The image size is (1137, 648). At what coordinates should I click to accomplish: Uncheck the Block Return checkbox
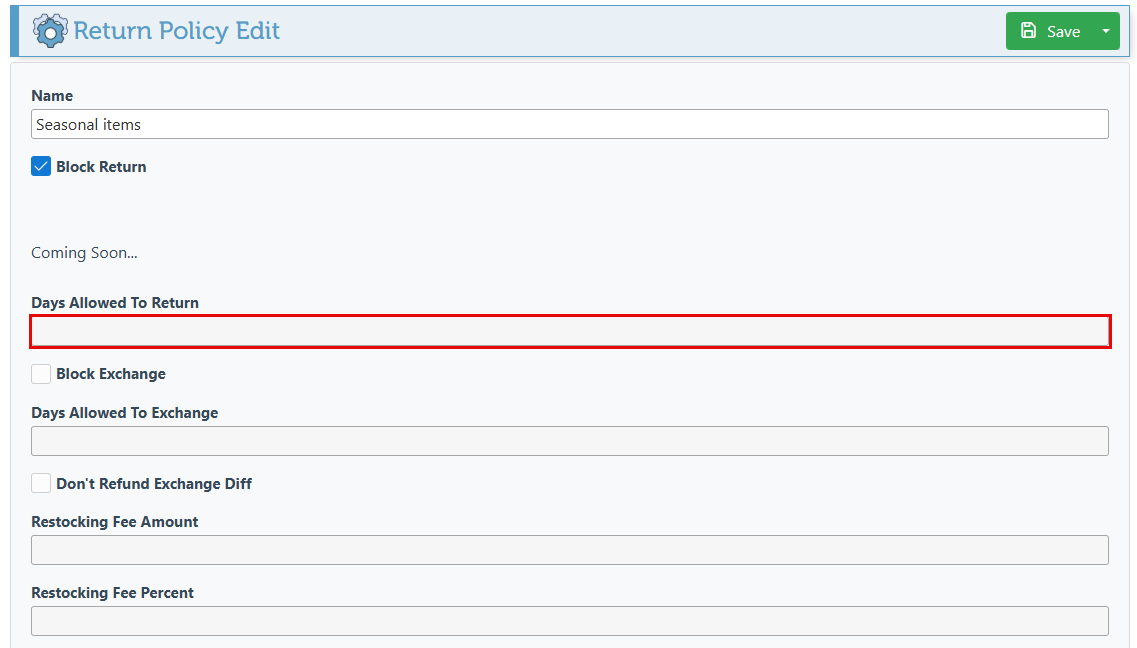[41, 167]
